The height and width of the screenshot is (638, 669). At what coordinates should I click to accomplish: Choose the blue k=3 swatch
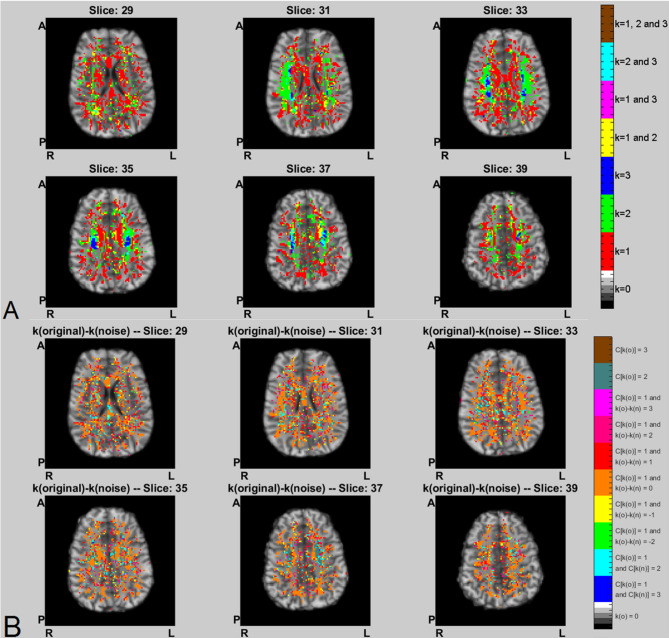tap(607, 175)
